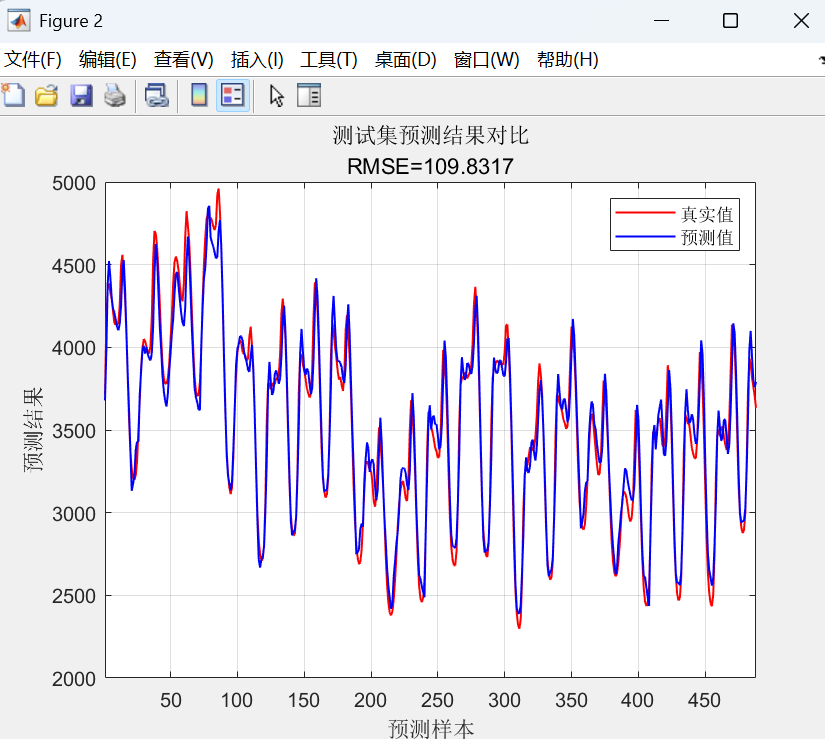Image resolution: width=825 pixels, height=739 pixels.
Task: Select the Edit Plot arrow tool
Action: coord(276,96)
